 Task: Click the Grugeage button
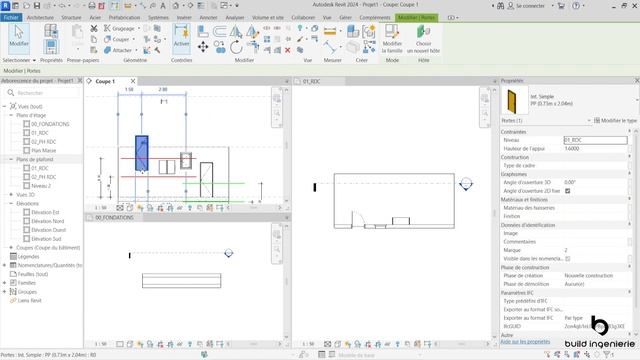pos(120,28)
